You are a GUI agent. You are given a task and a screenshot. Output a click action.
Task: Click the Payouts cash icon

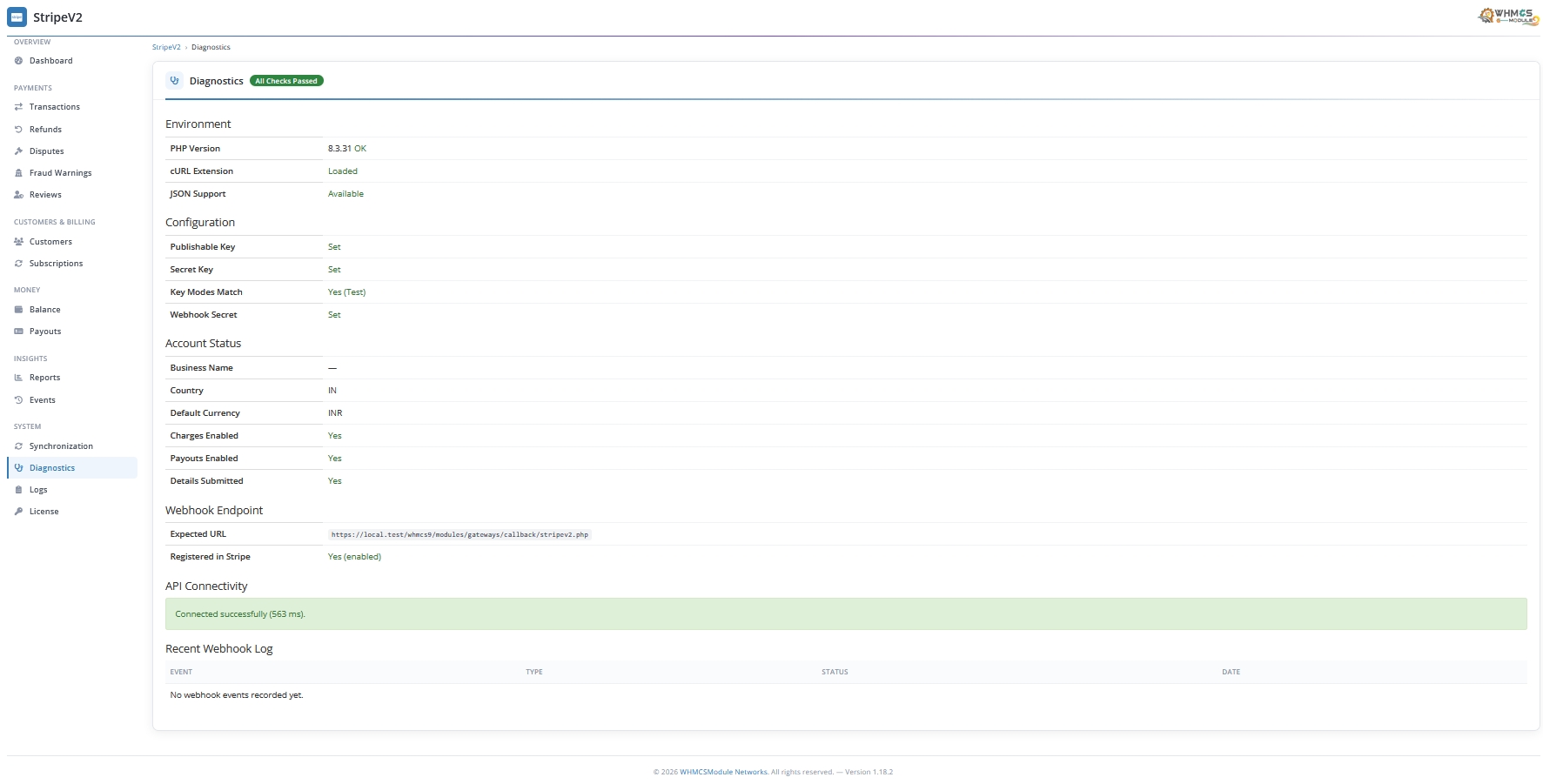pos(18,332)
